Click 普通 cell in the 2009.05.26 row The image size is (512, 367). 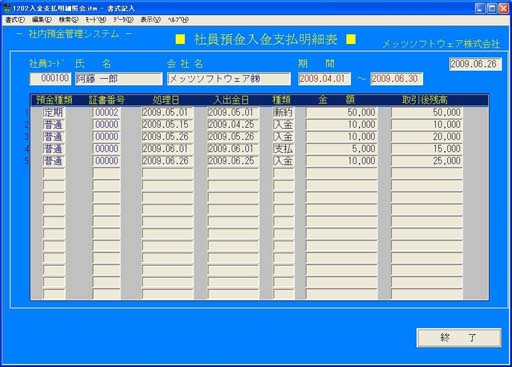54,137
